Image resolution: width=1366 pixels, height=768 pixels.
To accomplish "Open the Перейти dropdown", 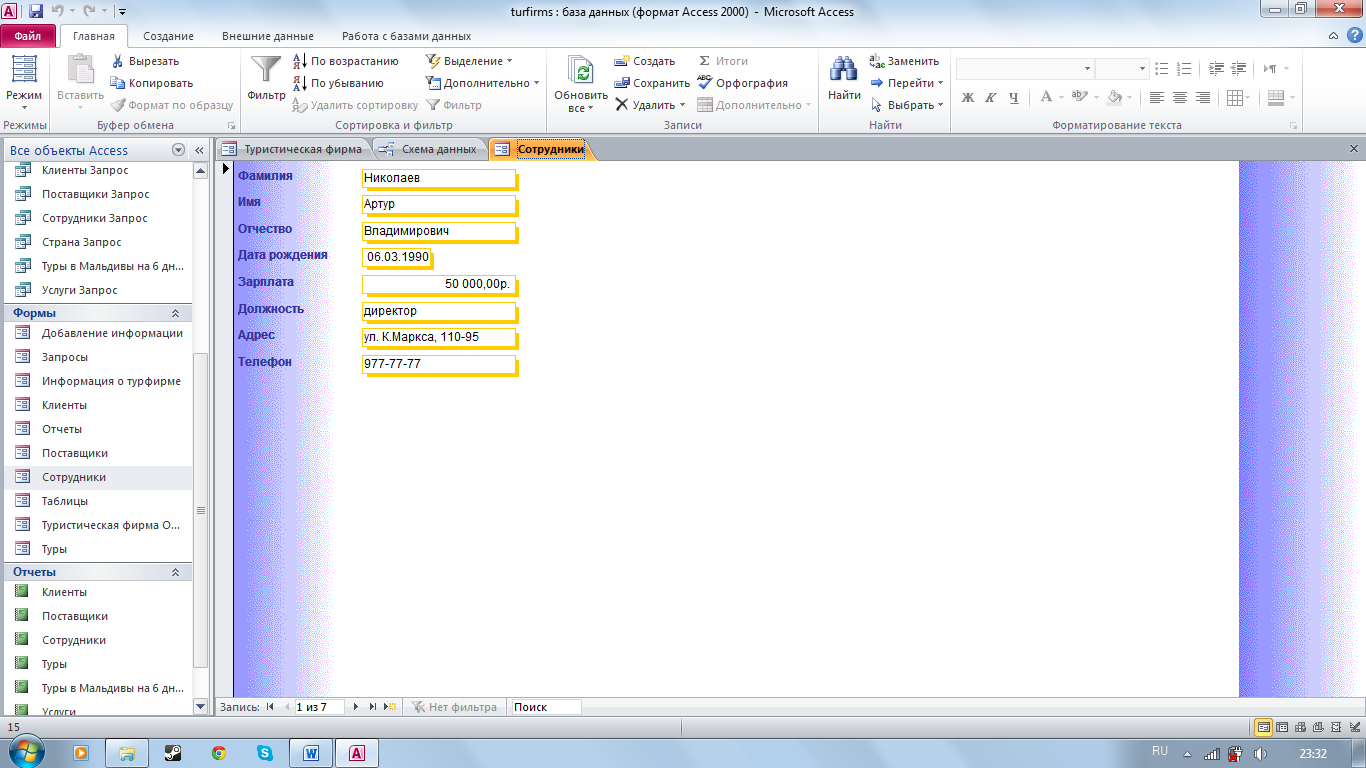I will point(907,83).
